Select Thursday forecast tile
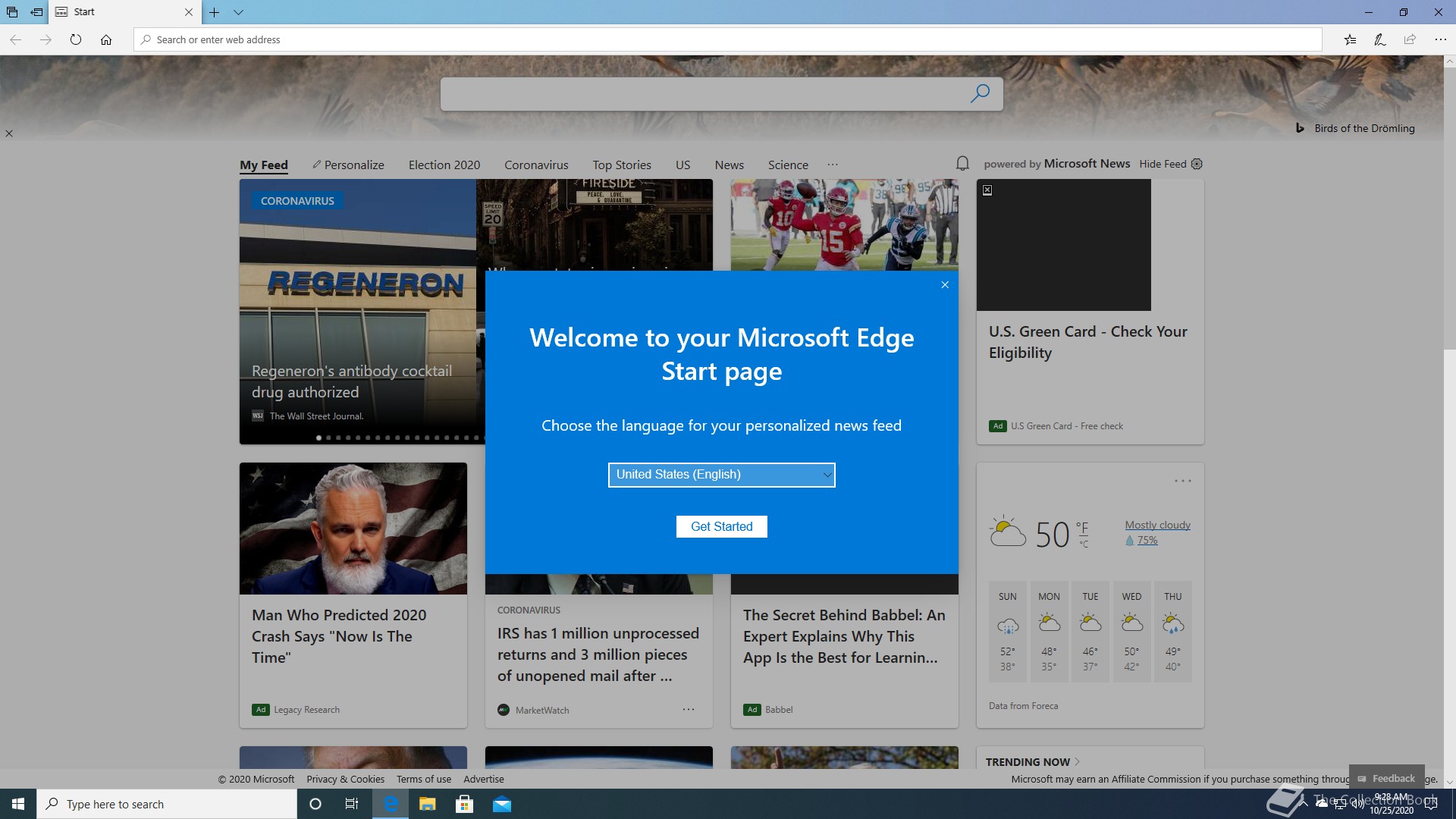Image resolution: width=1456 pixels, height=819 pixels. coord(1173,631)
